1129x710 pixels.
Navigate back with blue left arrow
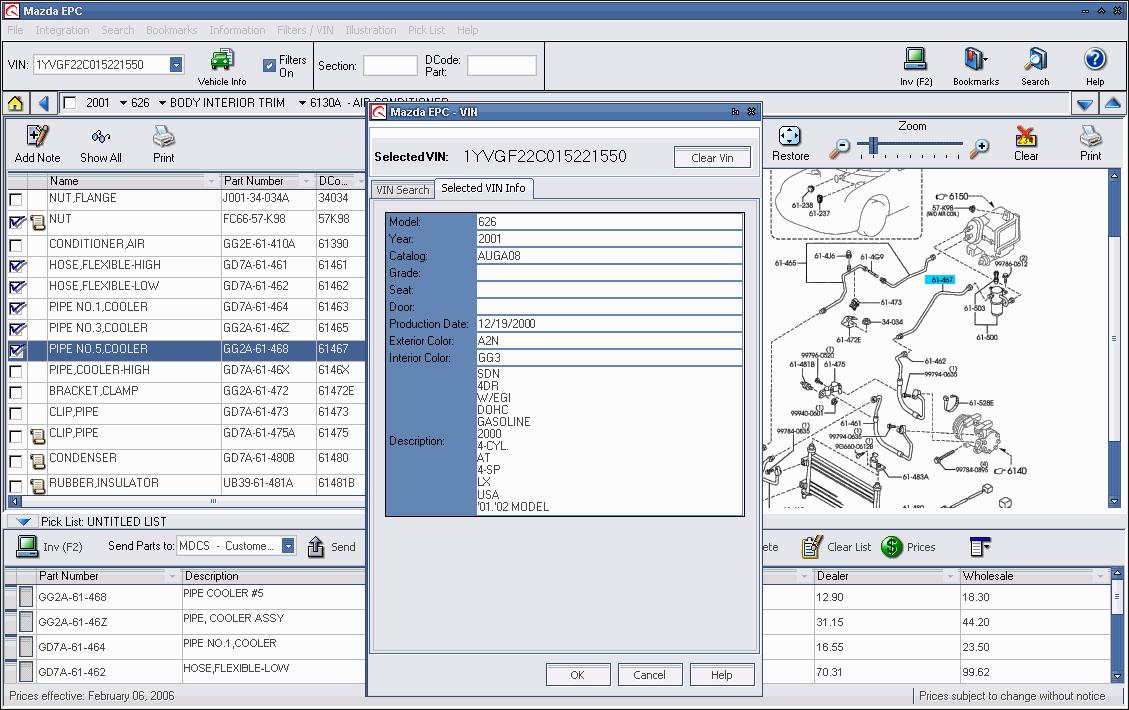click(44, 103)
